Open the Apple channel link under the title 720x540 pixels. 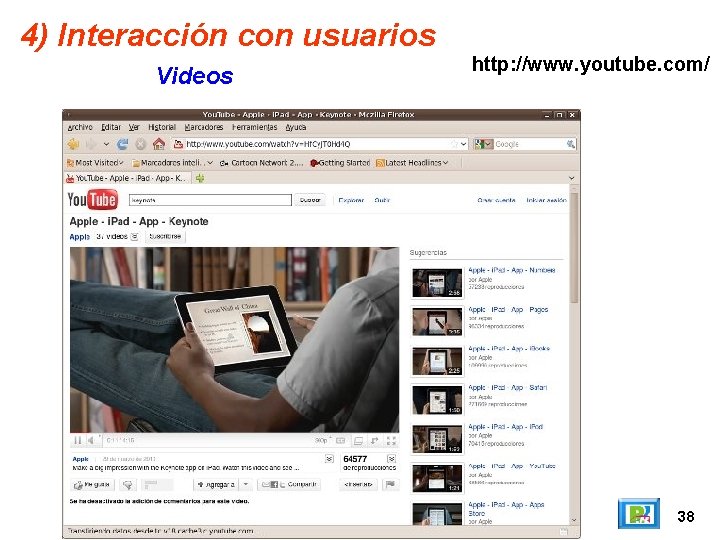(x=79, y=237)
